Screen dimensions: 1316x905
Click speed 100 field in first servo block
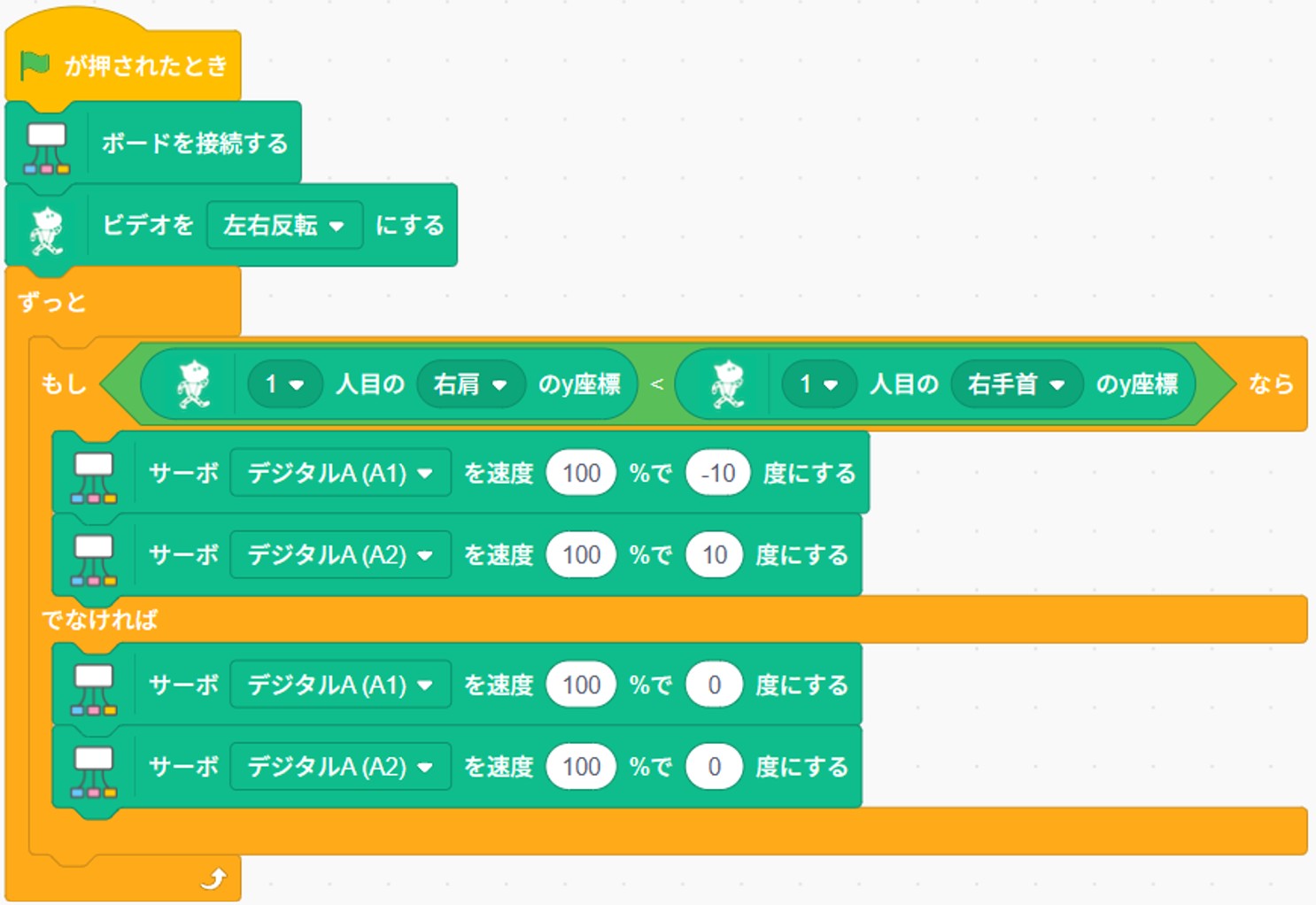tap(581, 474)
